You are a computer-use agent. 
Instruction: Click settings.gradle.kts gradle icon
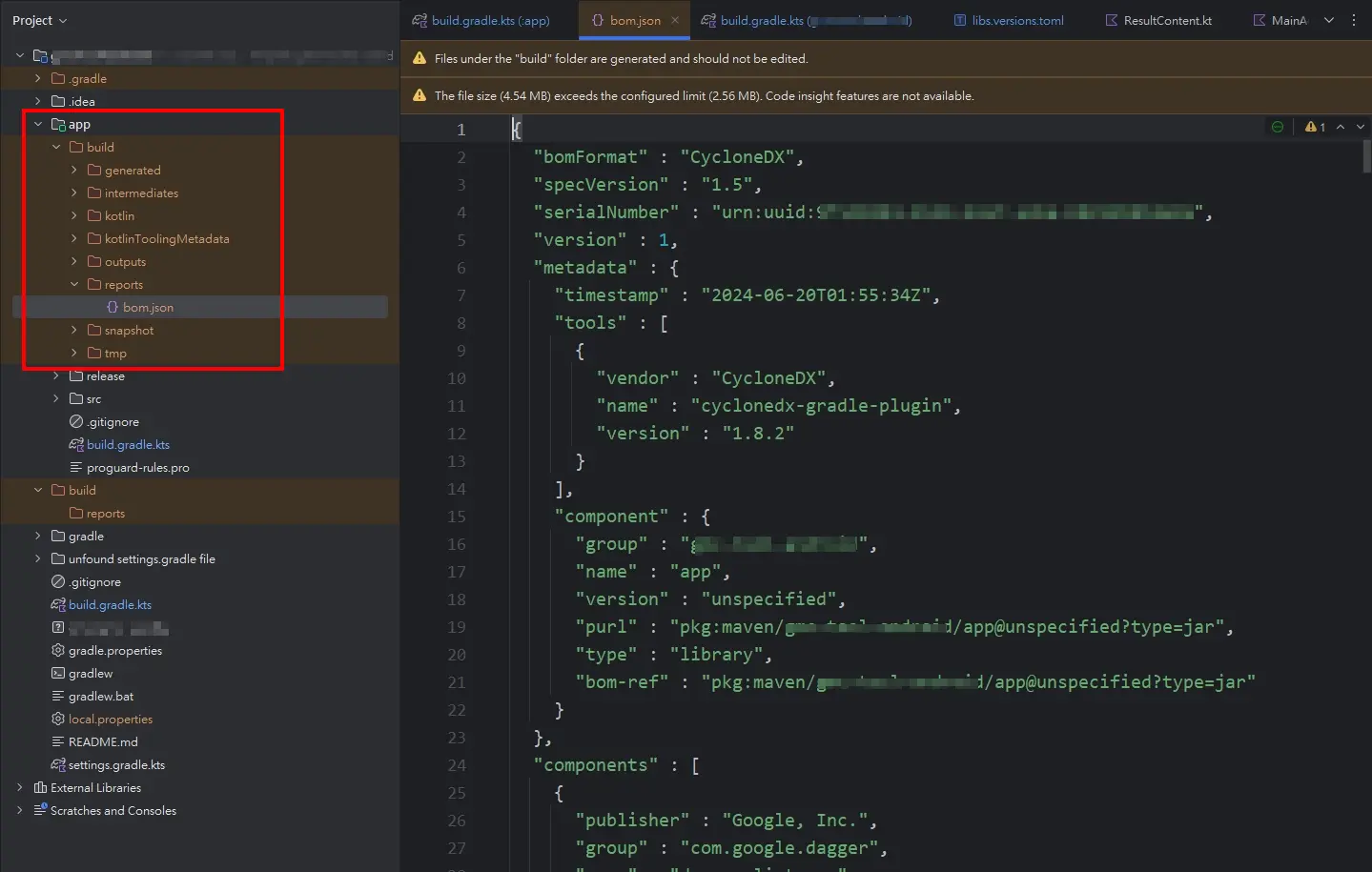(58, 764)
